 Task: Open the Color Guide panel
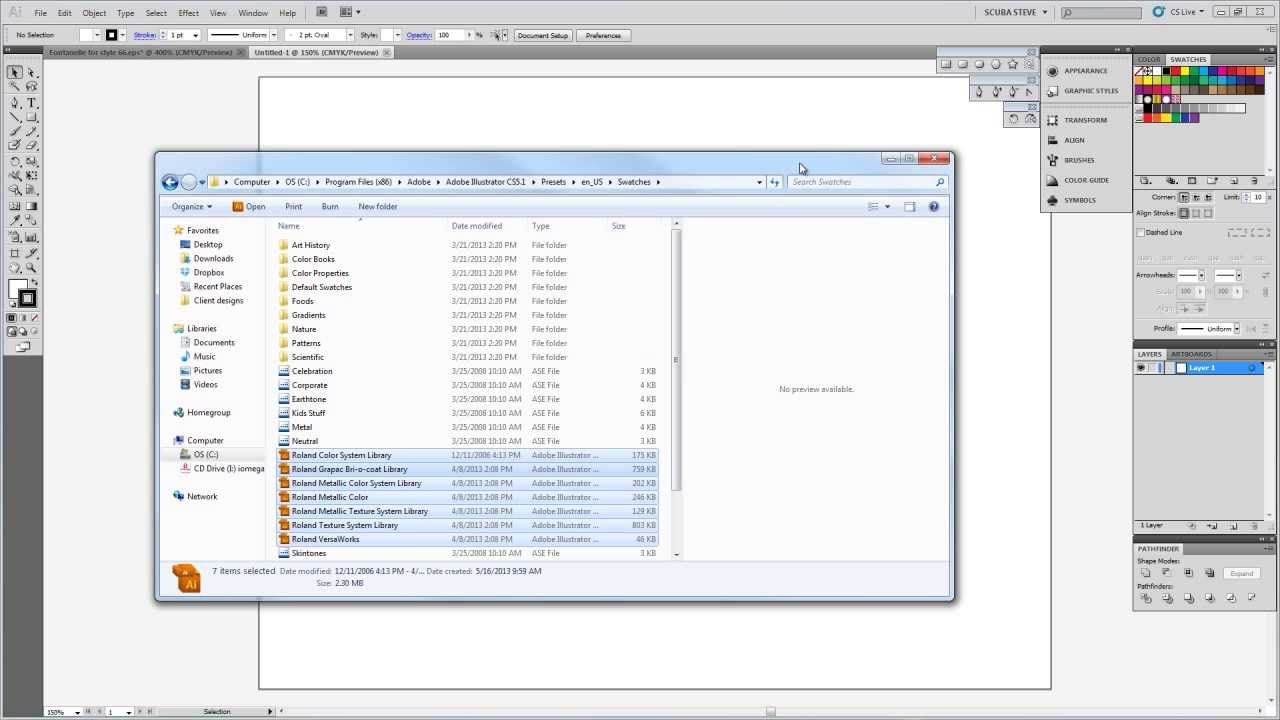pyautogui.click(x=1085, y=180)
